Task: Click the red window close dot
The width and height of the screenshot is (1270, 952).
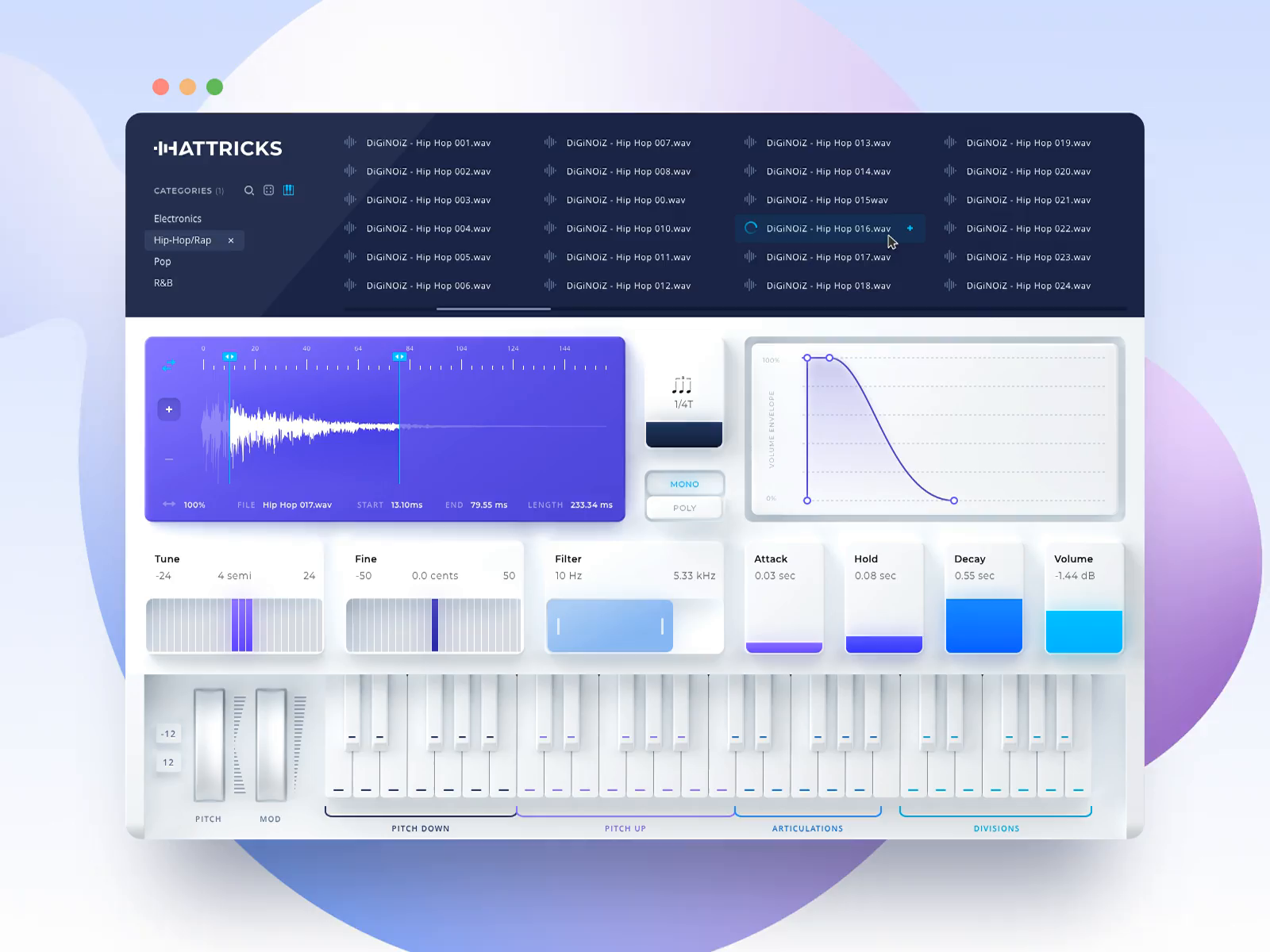Action: 160,86
